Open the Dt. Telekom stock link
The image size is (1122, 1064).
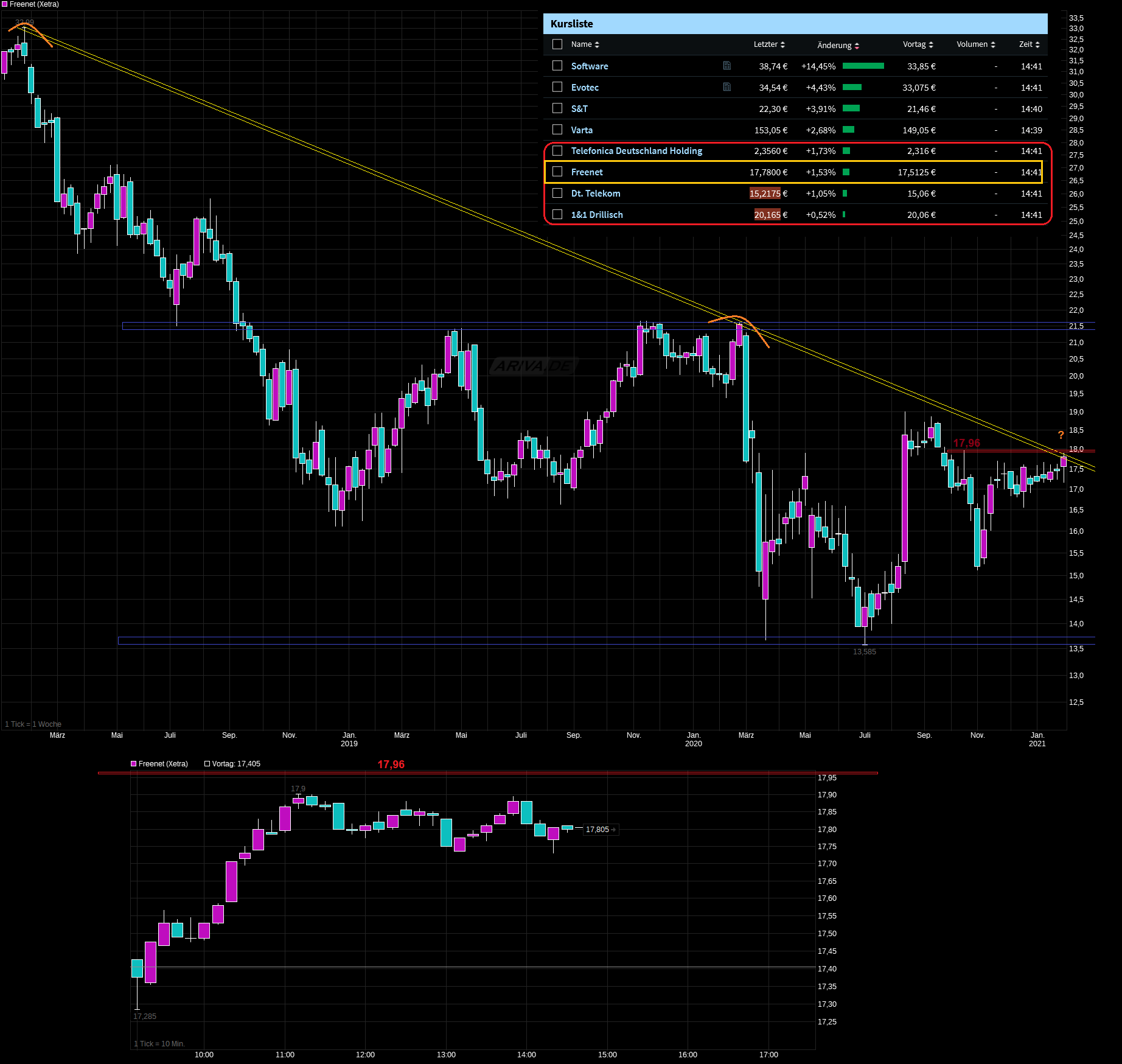596,194
